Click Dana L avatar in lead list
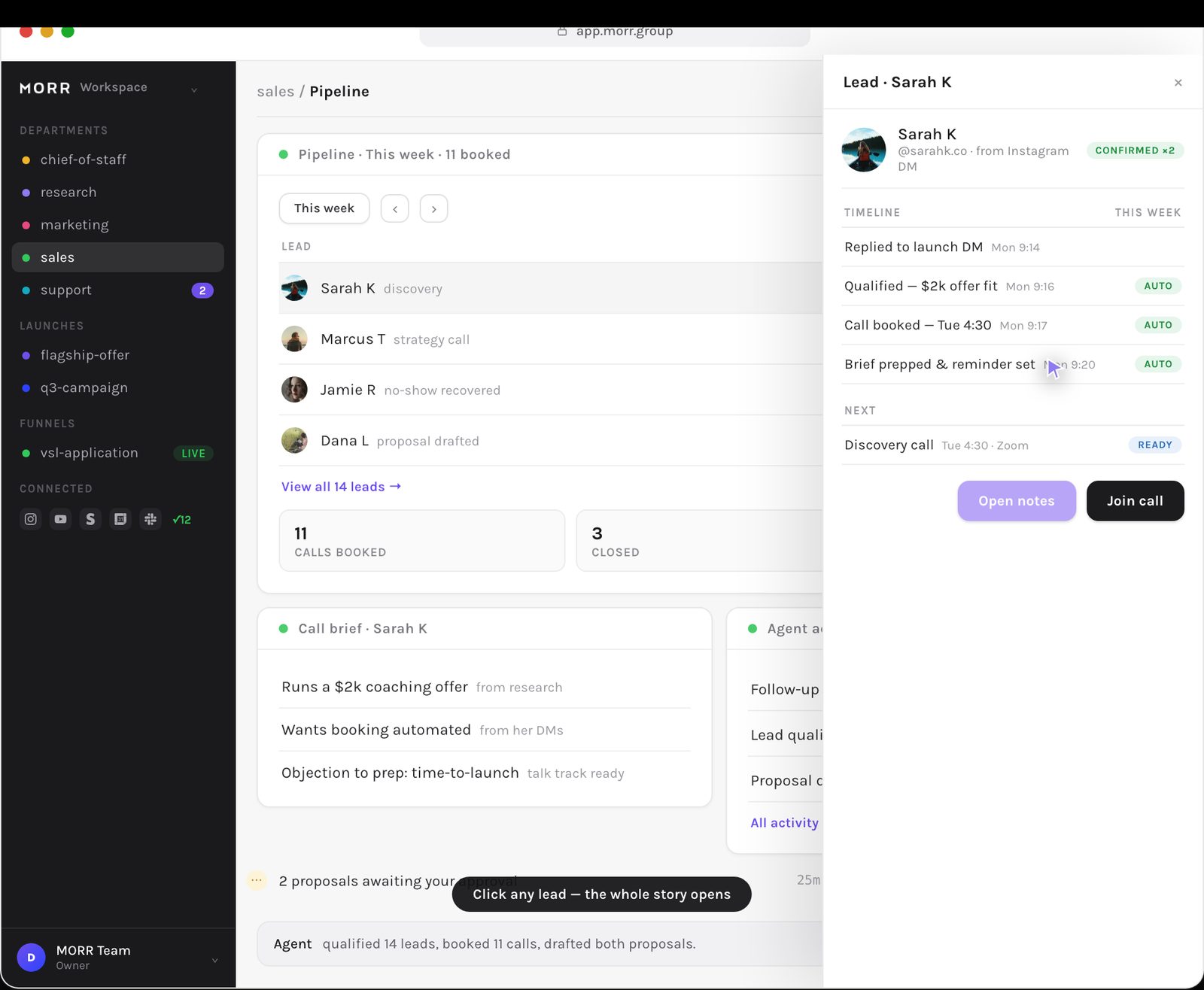The width and height of the screenshot is (1204, 990). (294, 441)
